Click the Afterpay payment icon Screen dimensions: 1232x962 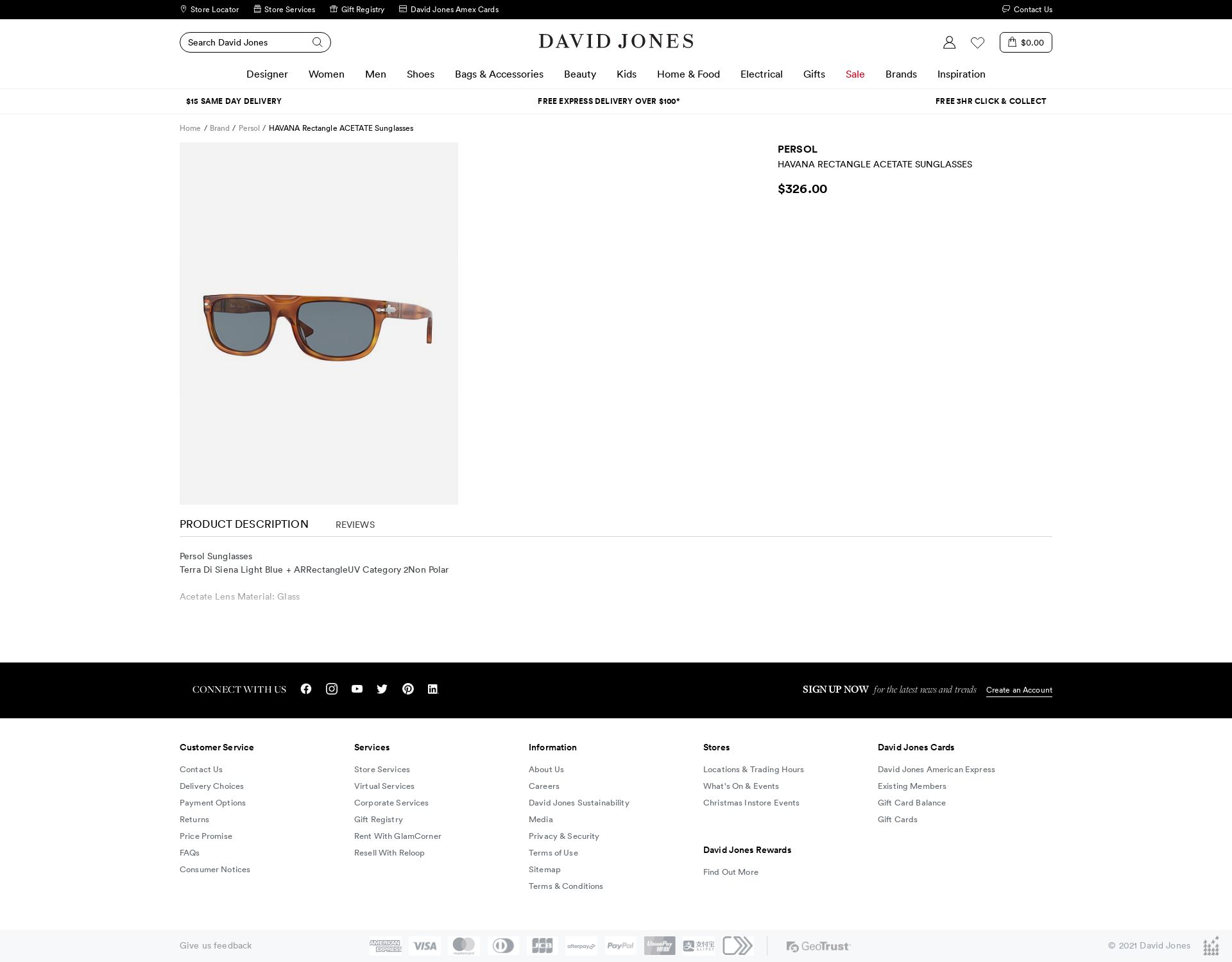[x=581, y=946]
